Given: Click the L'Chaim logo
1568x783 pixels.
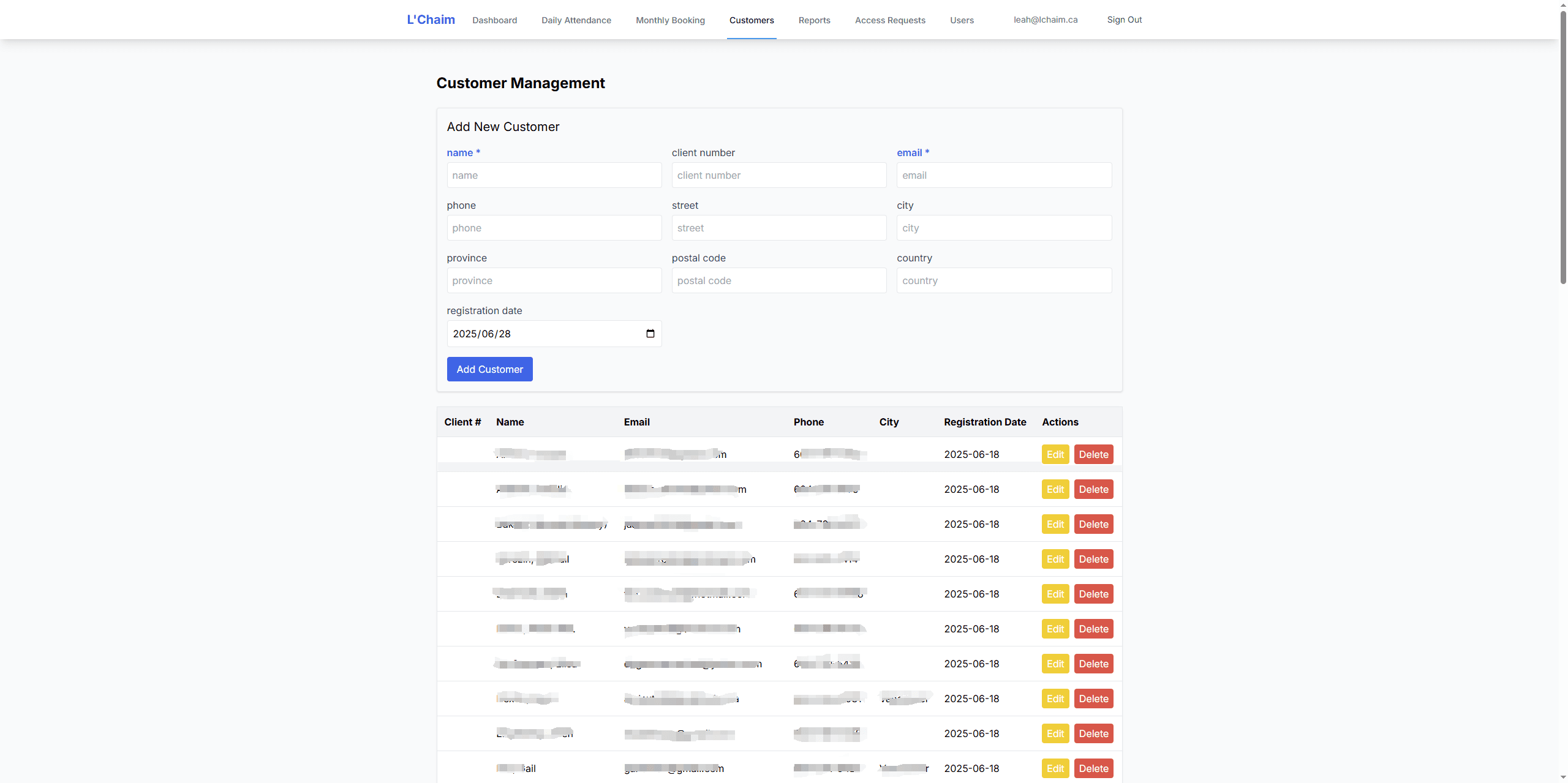Looking at the screenshot, I should click(x=431, y=20).
